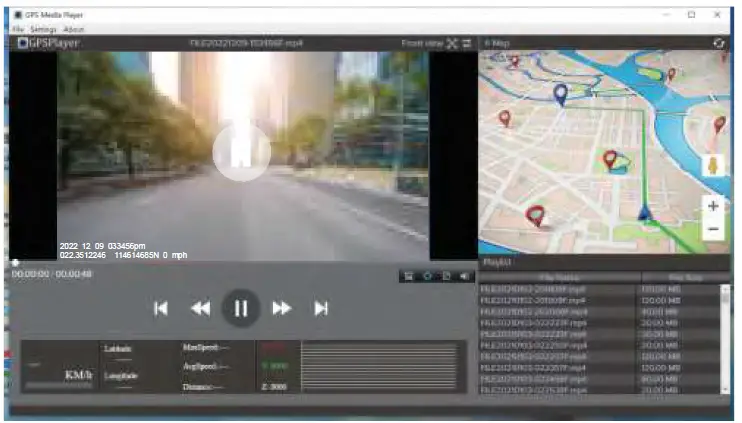The image size is (742, 423).
Task: Refresh the map with the reload icon
Action: pyautogui.click(x=718, y=44)
